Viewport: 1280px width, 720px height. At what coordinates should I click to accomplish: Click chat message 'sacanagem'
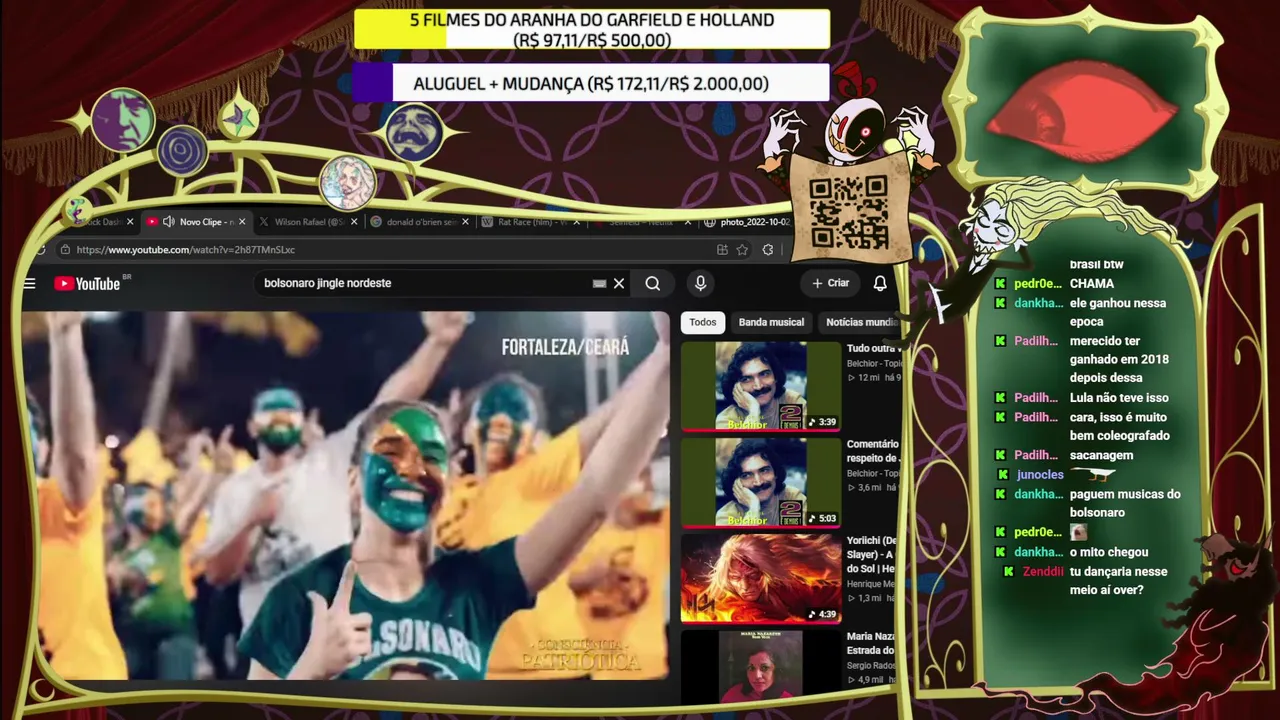click(x=1101, y=456)
